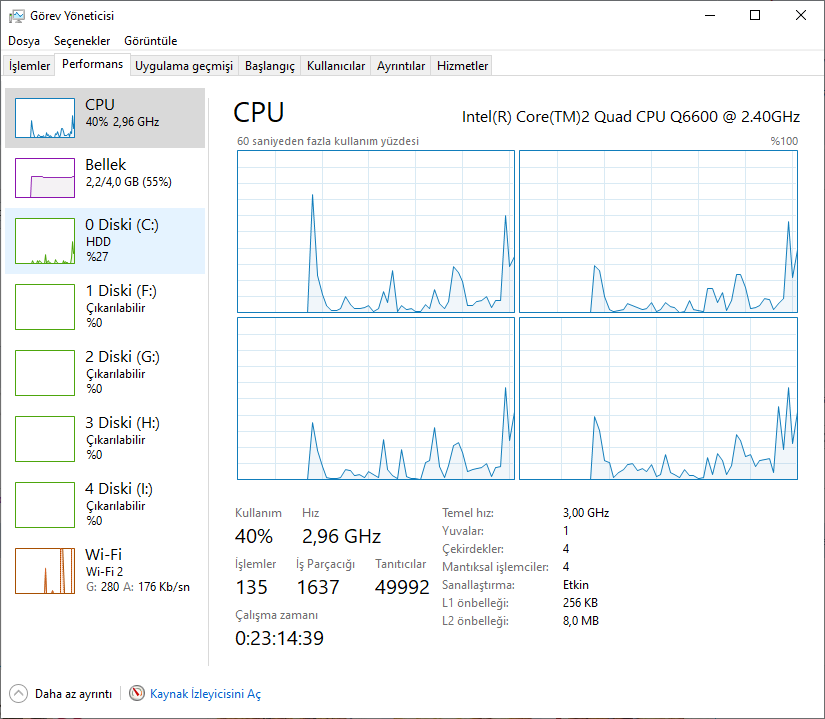
Task: Switch to the Başlangıç tab
Action: pyautogui.click(x=270, y=66)
